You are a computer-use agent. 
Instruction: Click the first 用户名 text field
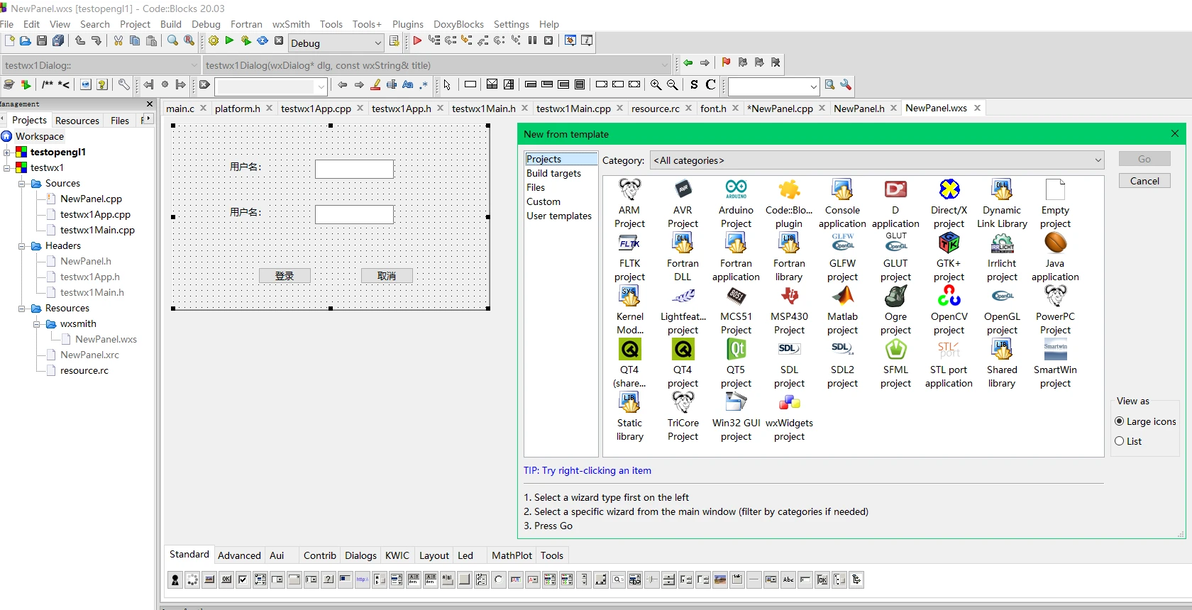pyautogui.click(x=354, y=169)
